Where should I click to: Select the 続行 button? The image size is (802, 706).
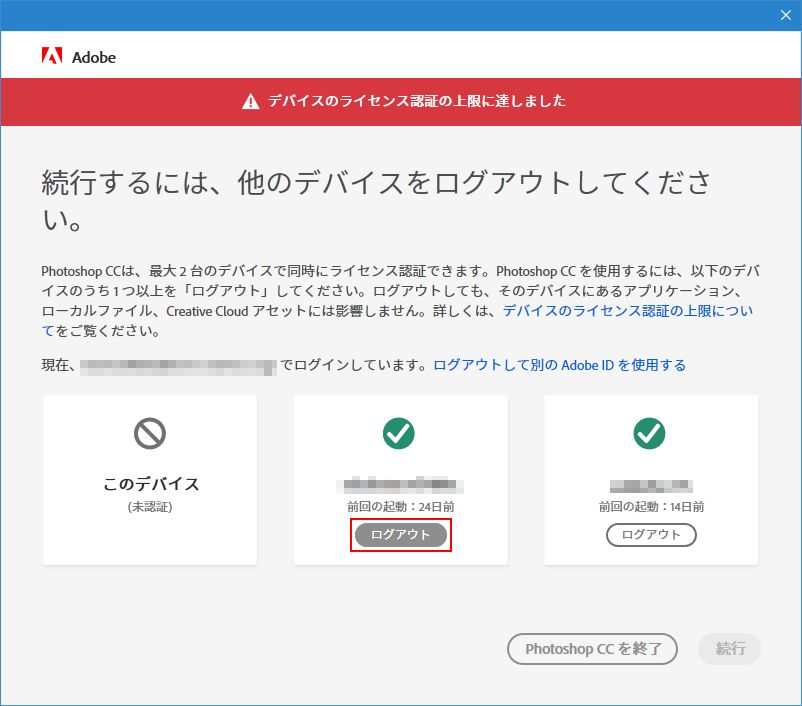click(729, 649)
